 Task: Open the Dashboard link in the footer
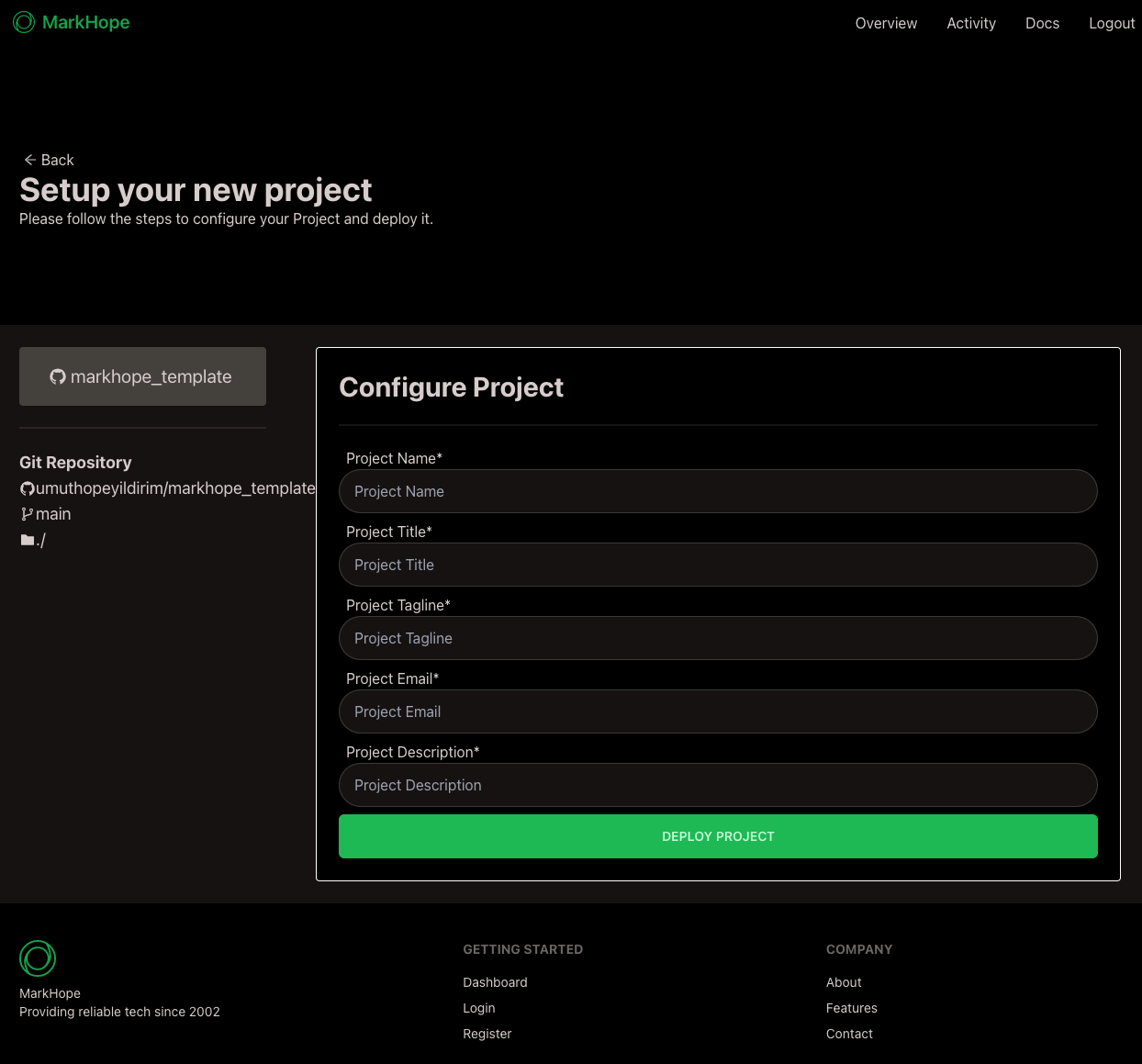pos(495,982)
